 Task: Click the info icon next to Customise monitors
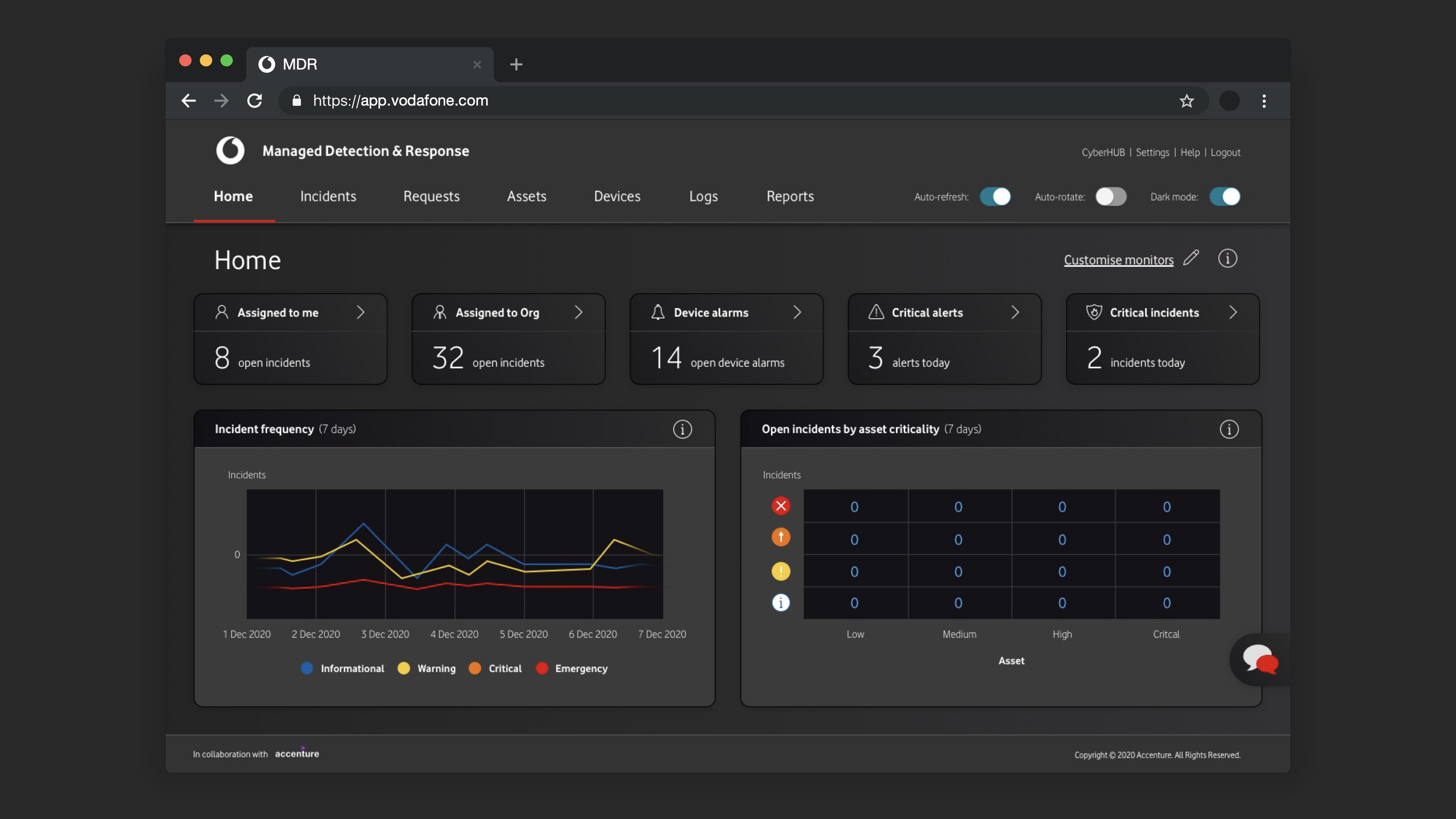pos(1227,259)
